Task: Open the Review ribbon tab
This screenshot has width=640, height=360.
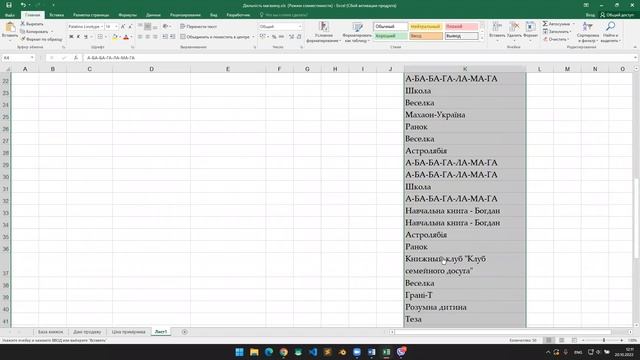Action: pyautogui.click(x=185, y=15)
